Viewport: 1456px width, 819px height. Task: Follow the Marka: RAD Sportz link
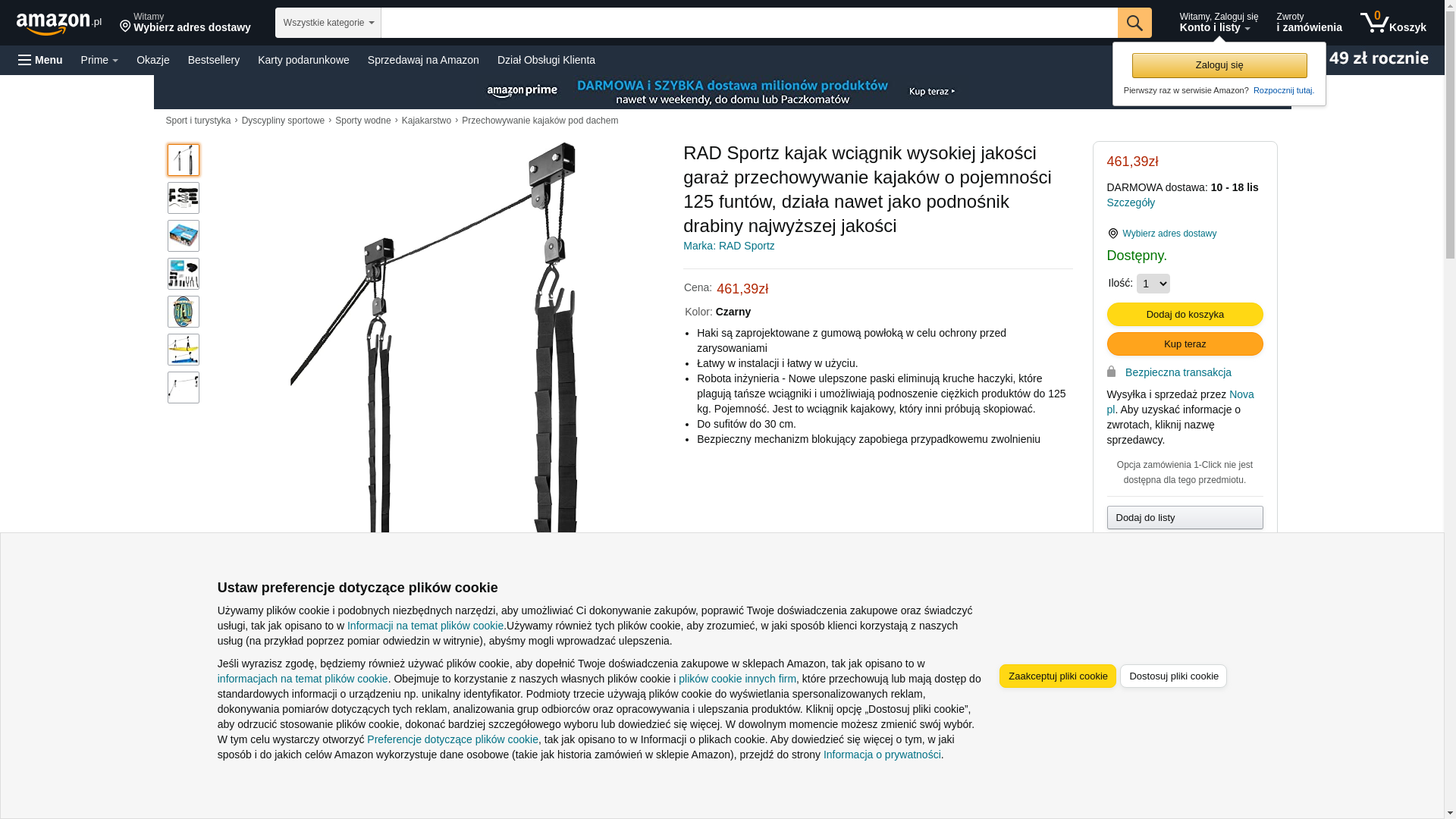[729, 246]
